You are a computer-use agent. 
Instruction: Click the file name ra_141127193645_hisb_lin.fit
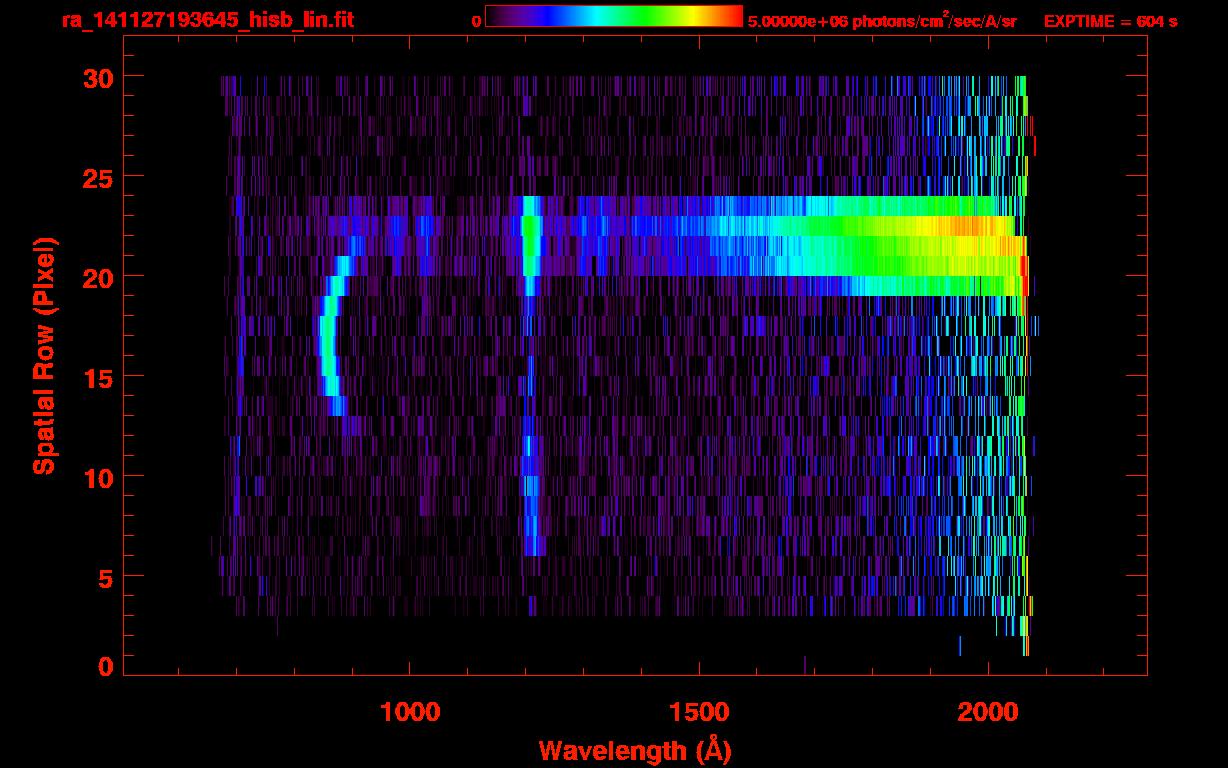[x=207, y=20]
